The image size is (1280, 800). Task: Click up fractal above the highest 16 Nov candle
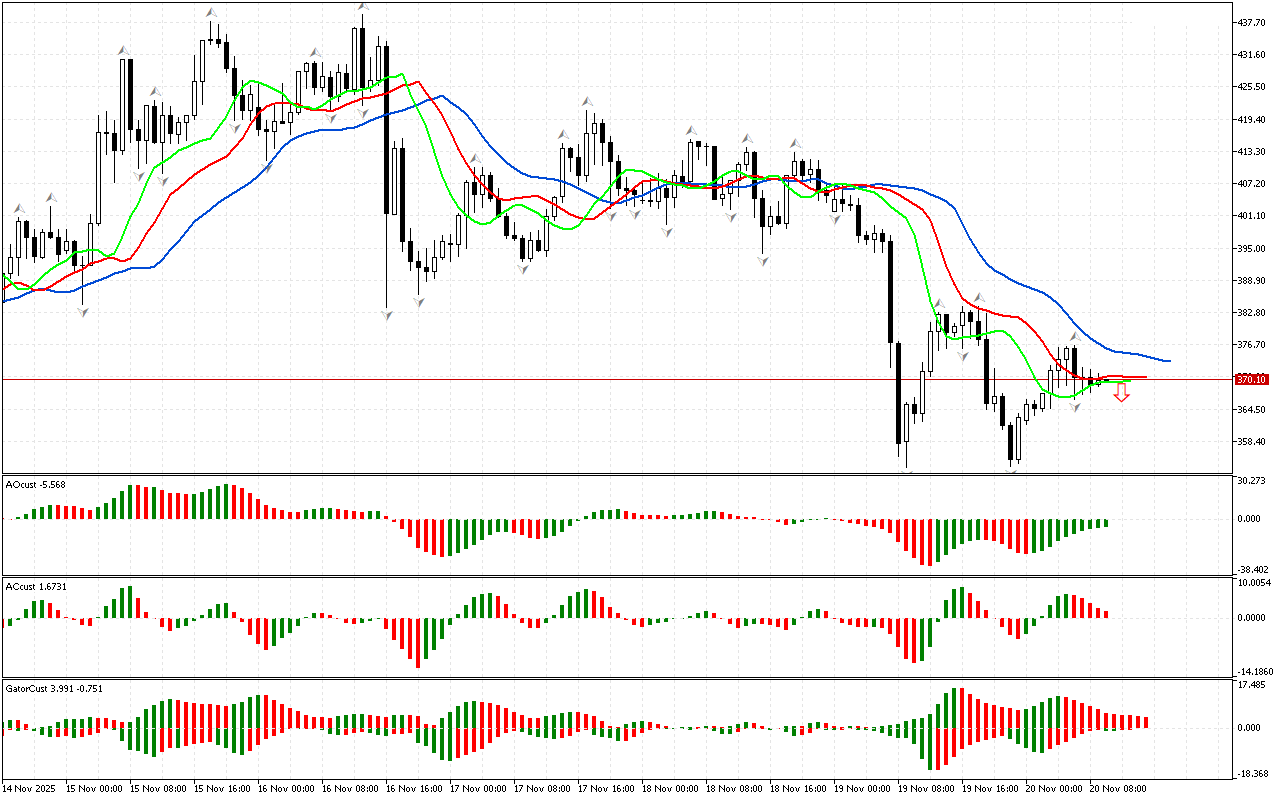[362, 8]
